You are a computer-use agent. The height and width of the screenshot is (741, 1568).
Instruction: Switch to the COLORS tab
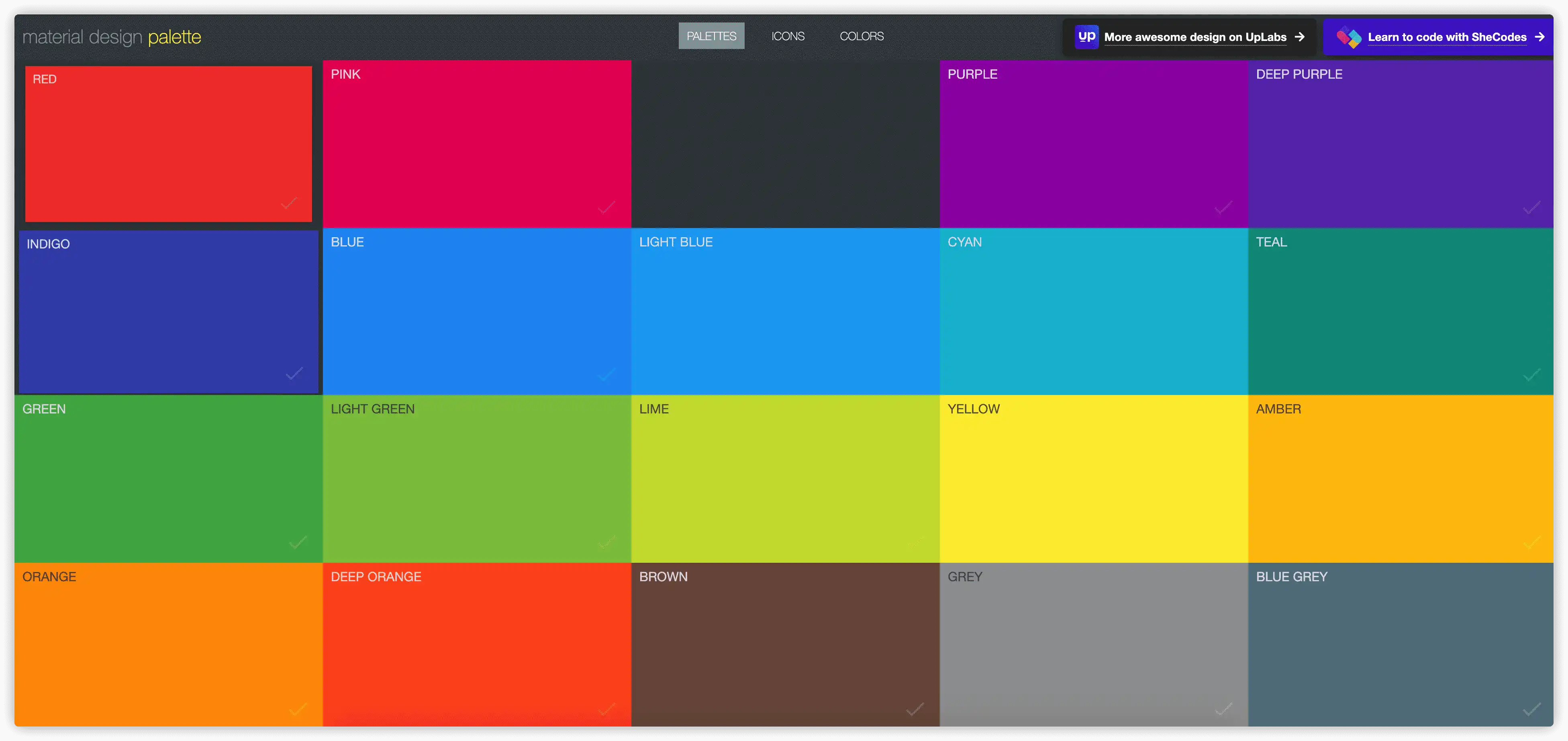[861, 37]
